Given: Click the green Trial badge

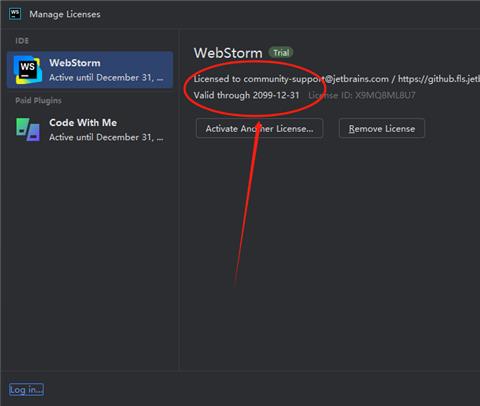Looking at the screenshot, I should point(281,53).
